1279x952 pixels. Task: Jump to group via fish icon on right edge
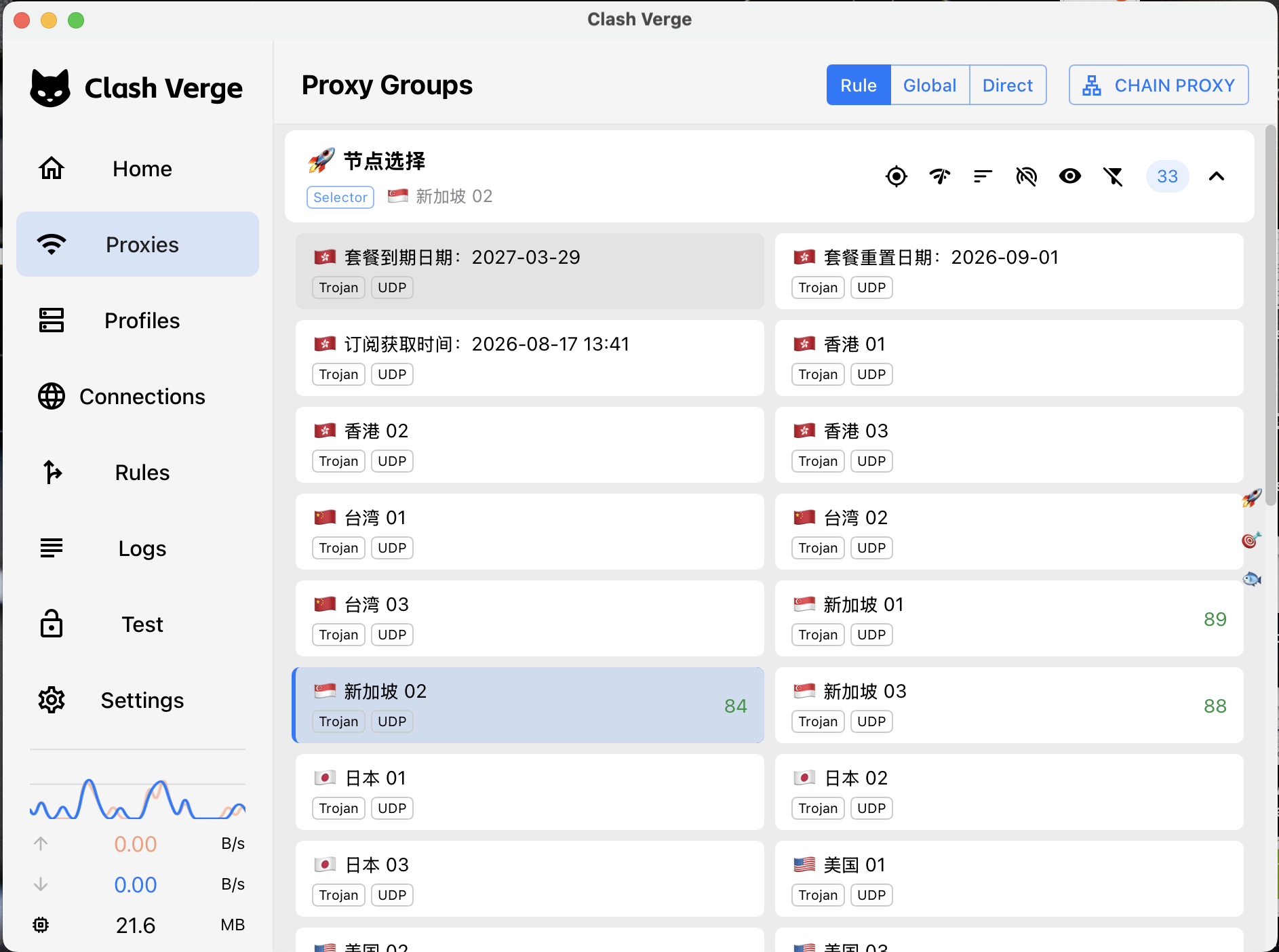[1251, 579]
